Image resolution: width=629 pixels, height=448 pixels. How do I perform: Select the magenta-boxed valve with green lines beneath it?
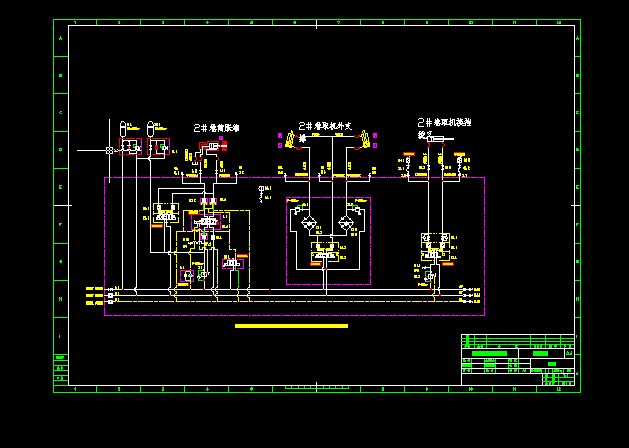click(233, 264)
